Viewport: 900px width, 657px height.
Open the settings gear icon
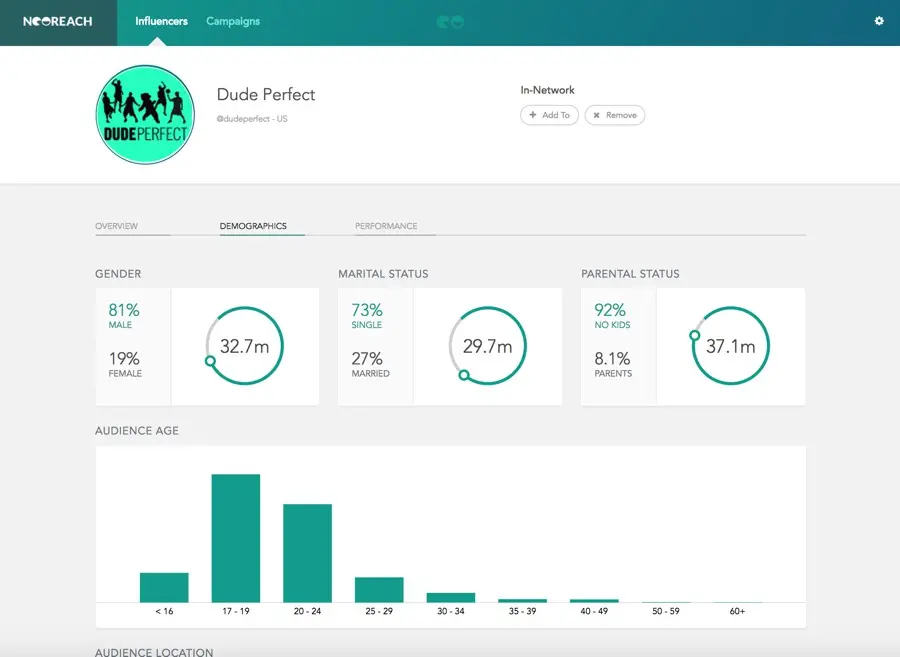(879, 21)
